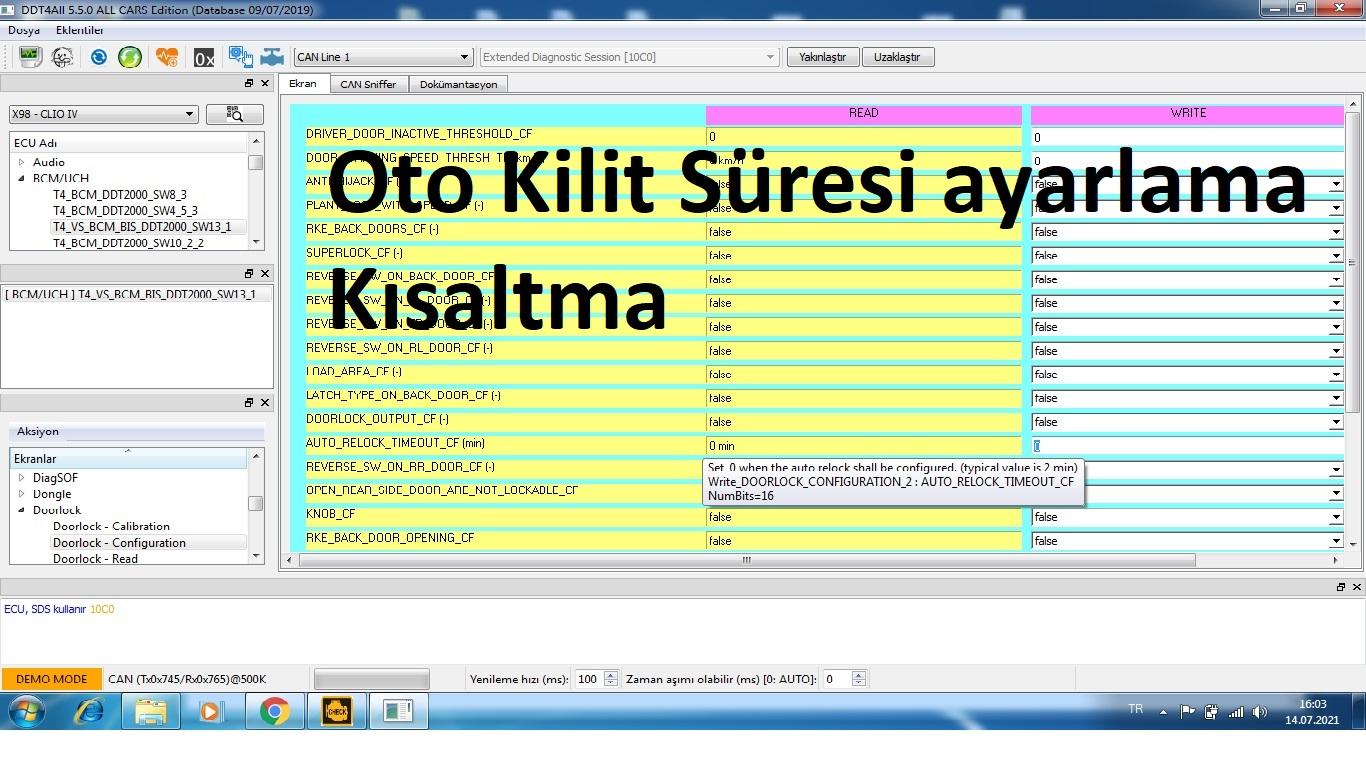Open the CAN Line 1 dropdown
The image size is (1366, 768).
pos(382,57)
